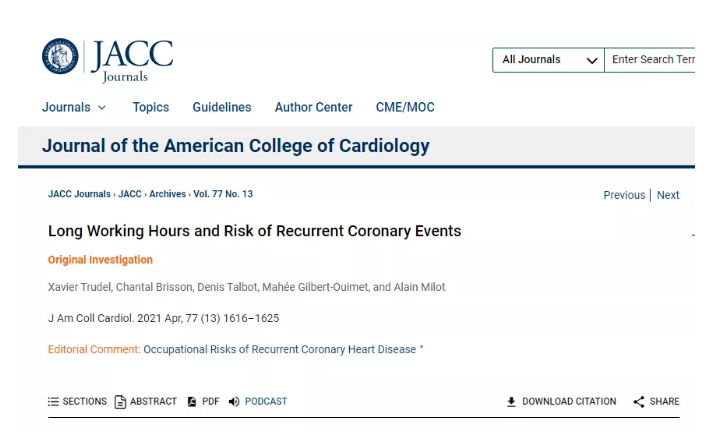Click the Abstract document icon
The image size is (720, 431).
coord(120,402)
